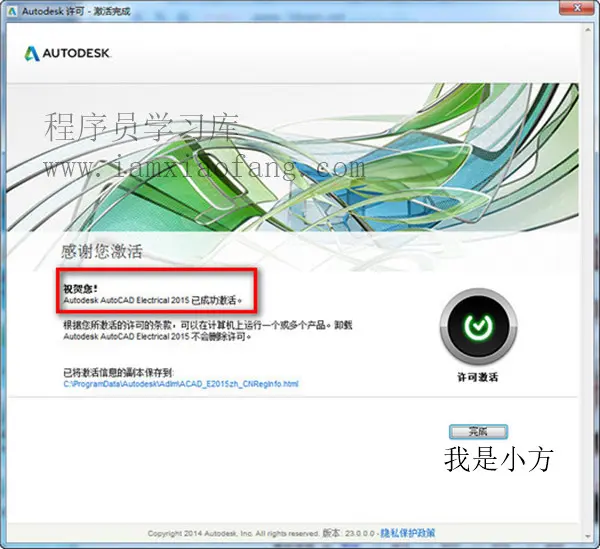Click the Copyright 2014 Autodesk footer text
Screen dimensions: 600x549
(233, 533)
